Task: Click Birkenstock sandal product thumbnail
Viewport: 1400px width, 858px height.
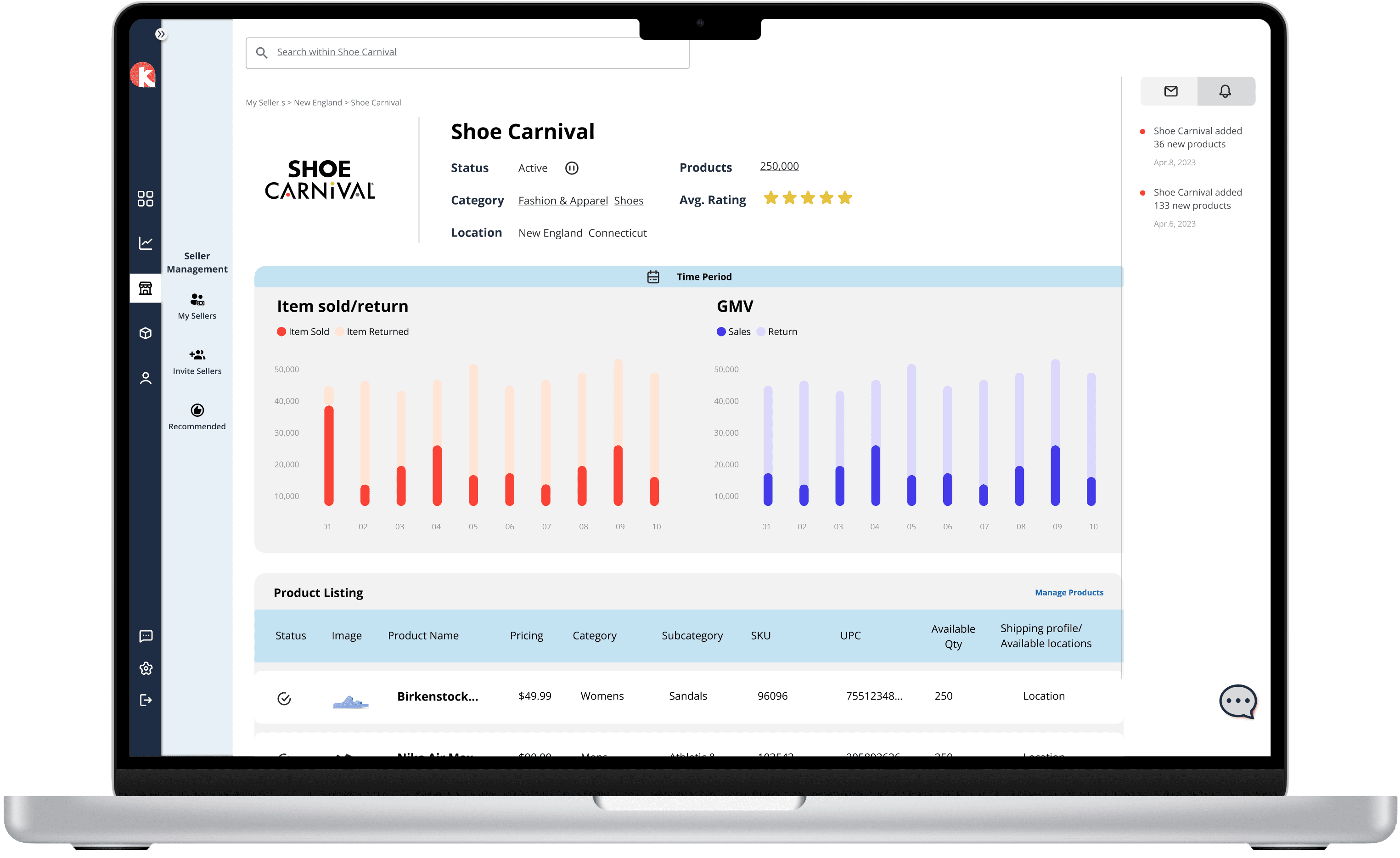Action: (x=350, y=702)
